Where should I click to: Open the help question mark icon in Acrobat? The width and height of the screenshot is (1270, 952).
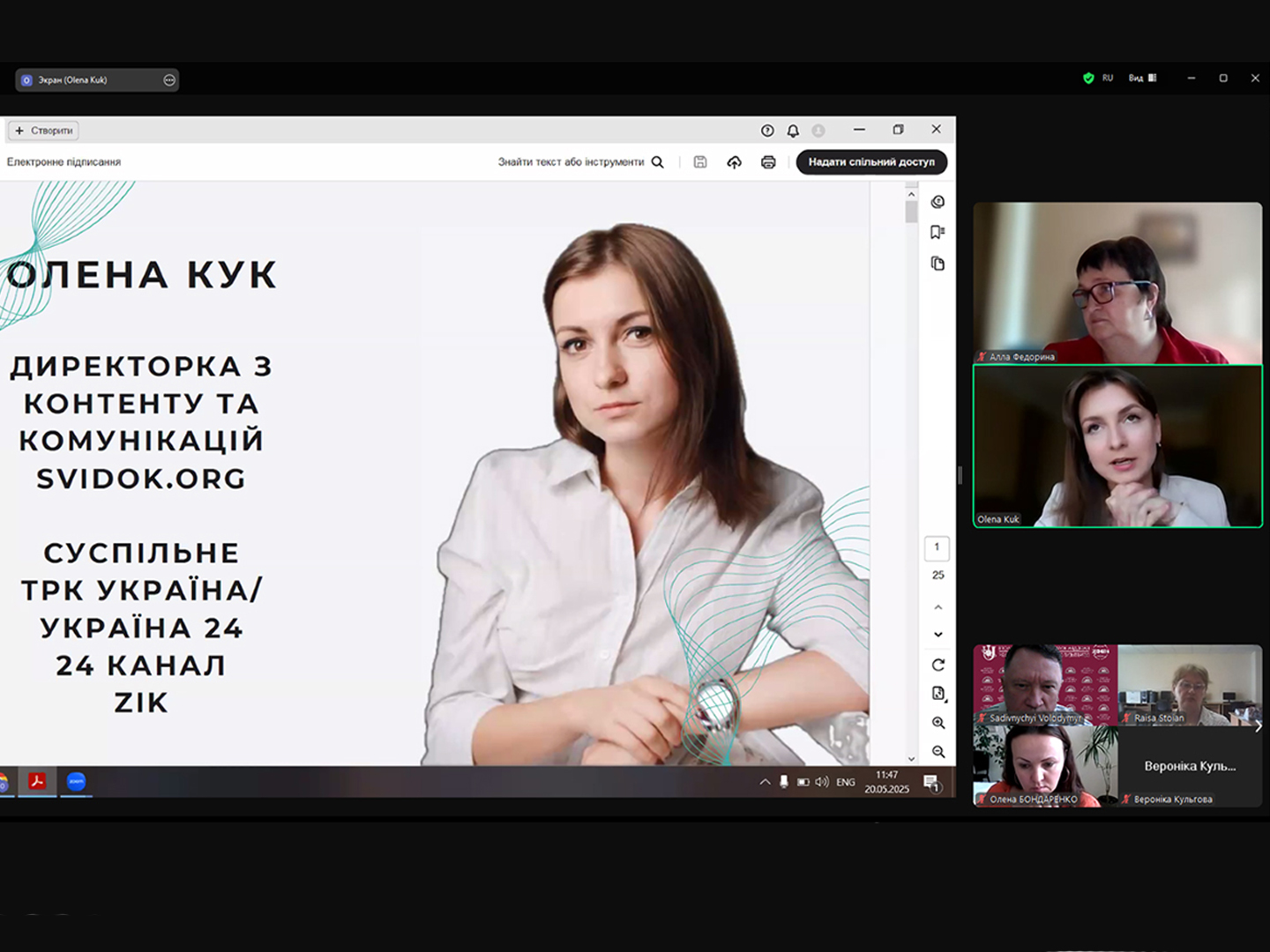pyautogui.click(x=767, y=130)
